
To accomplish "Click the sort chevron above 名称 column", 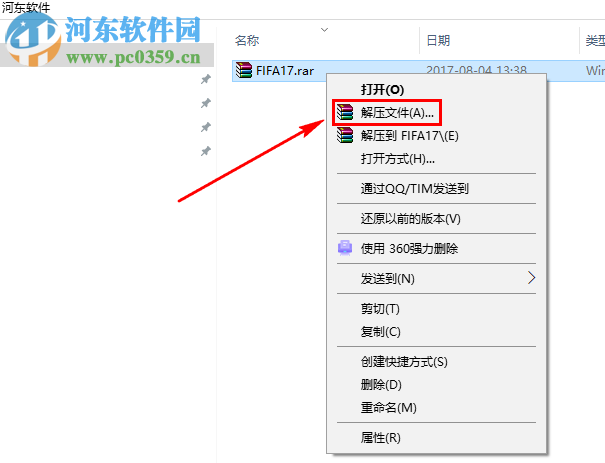I will coord(324,30).
